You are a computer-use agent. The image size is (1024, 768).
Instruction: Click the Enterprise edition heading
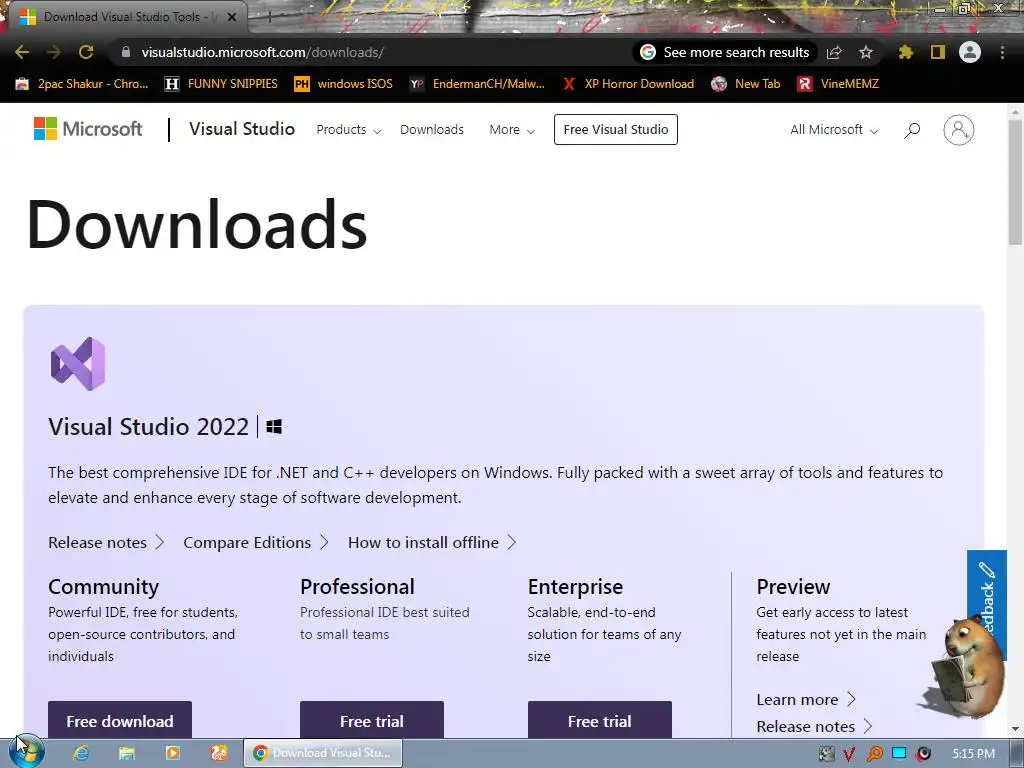point(575,586)
